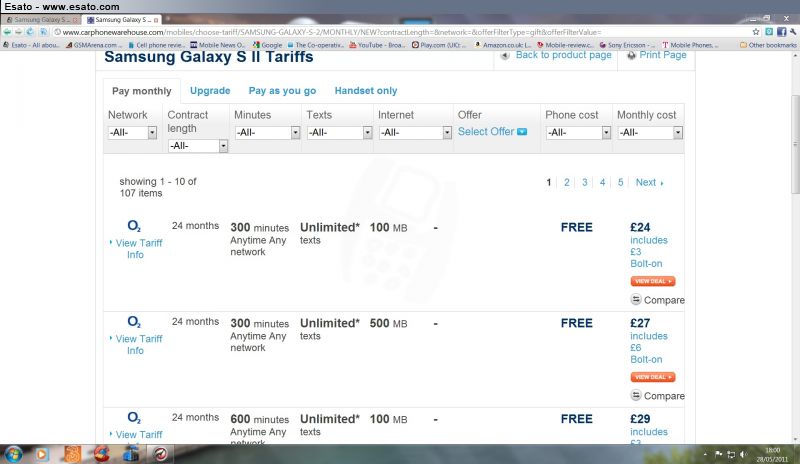Screen dimensions: 800x464
Task: Switch to the Upgrade tab
Action: (210, 90)
